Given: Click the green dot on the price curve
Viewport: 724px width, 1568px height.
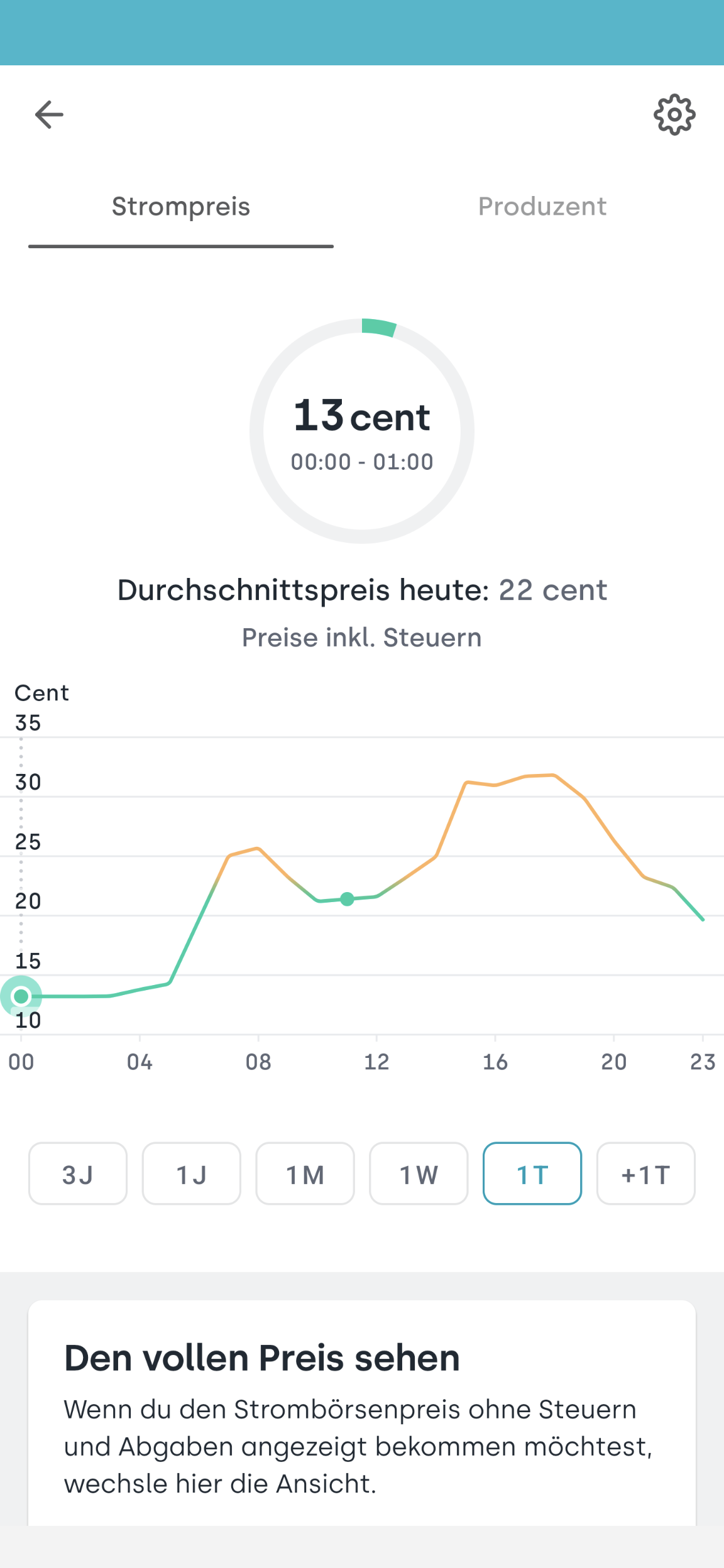Looking at the screenshot, I should pos(347,899).
